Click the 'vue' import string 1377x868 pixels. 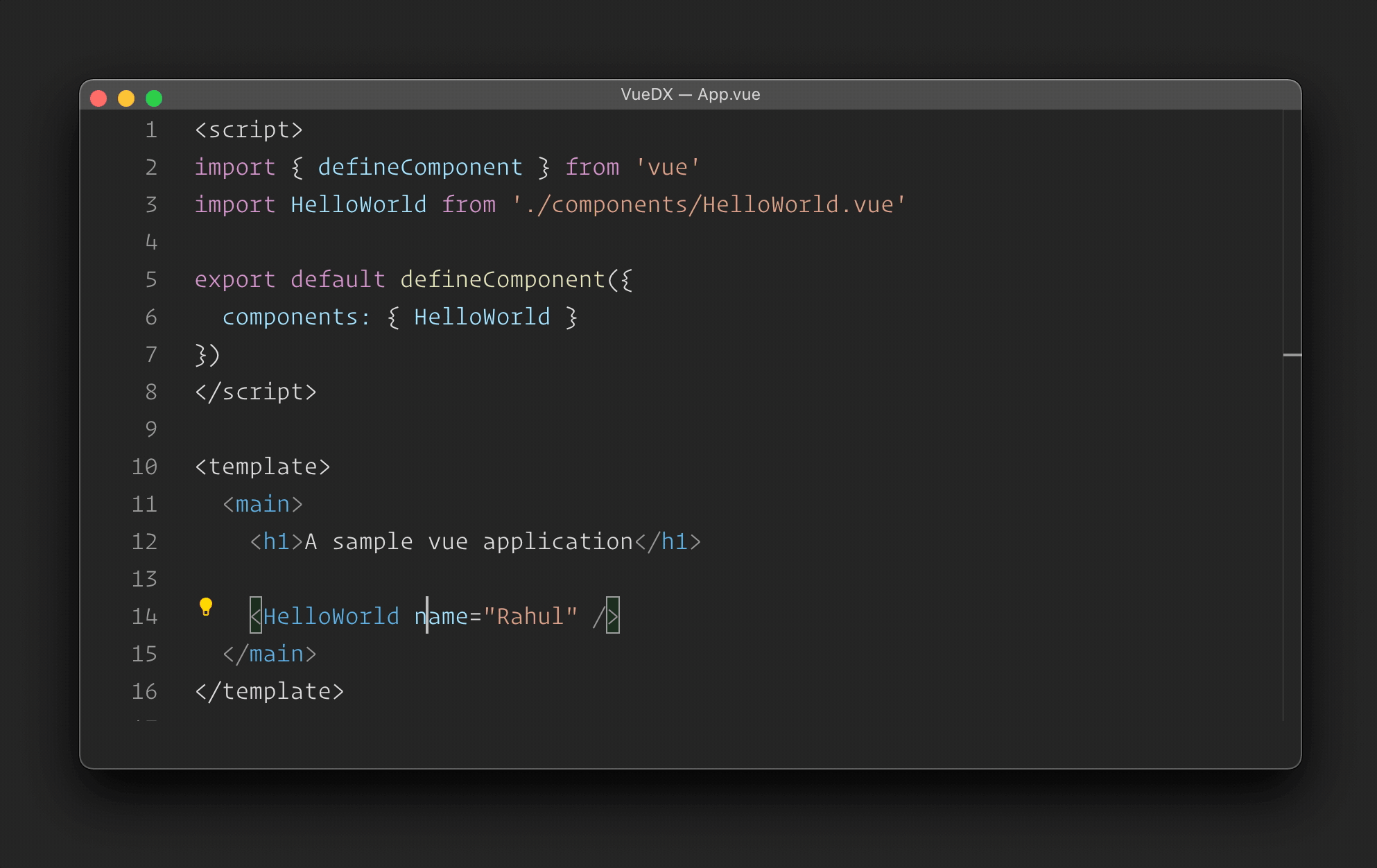[x=667, y=167]
